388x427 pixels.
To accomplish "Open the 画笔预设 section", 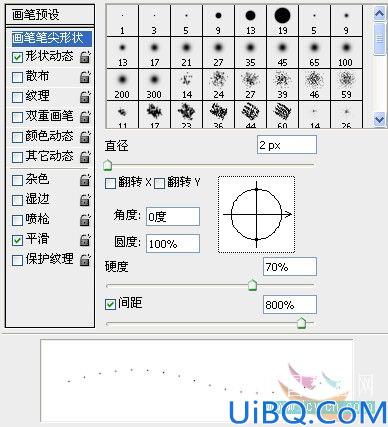I will coord(50,15).
